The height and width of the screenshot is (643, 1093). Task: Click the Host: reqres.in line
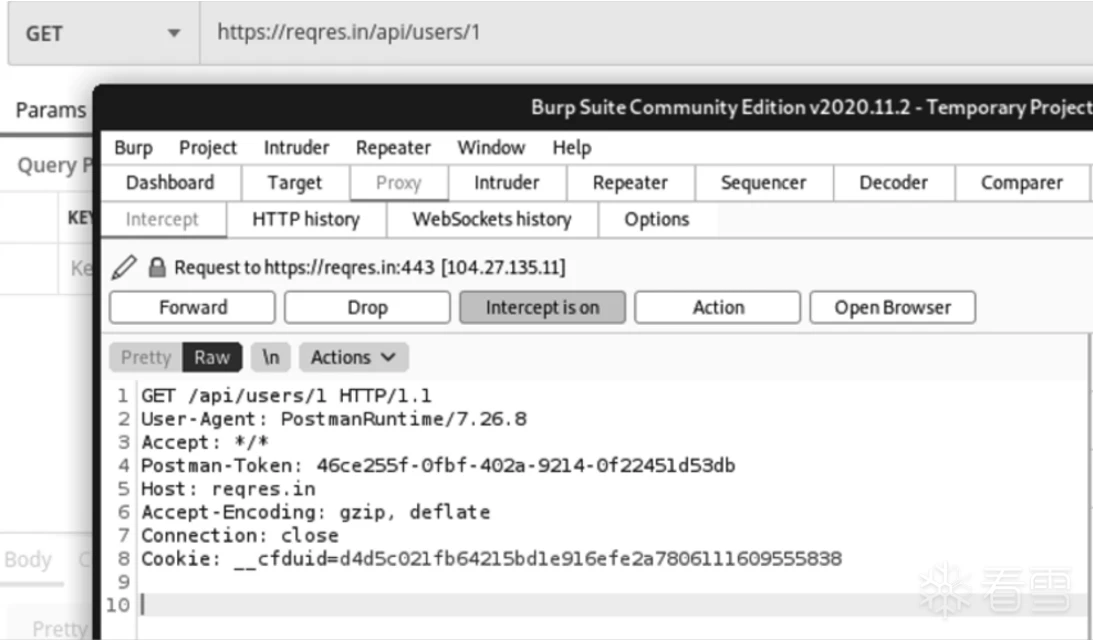(228, 489)
